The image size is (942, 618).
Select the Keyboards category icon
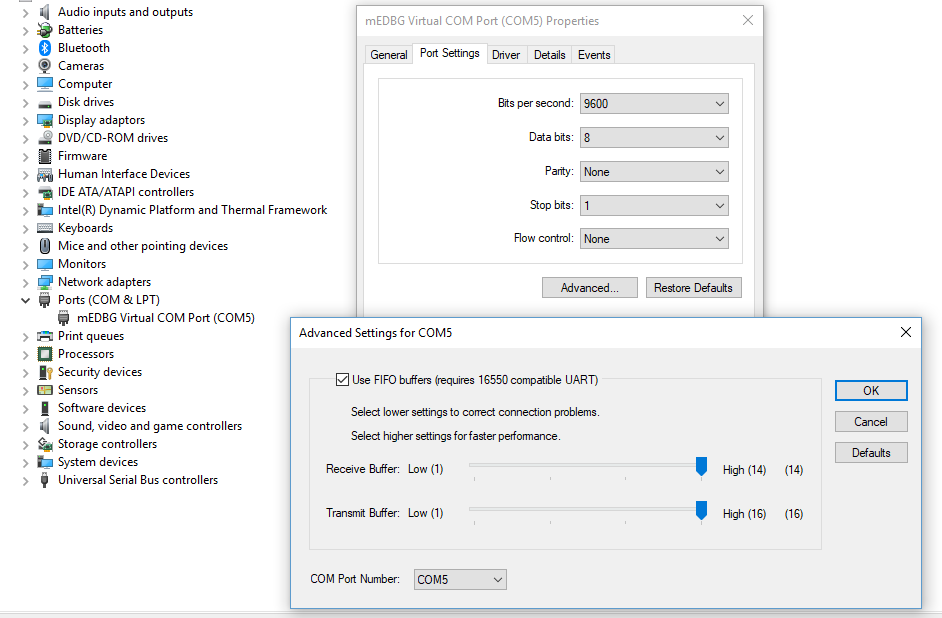pyautogui.click(x=45, y=228)
